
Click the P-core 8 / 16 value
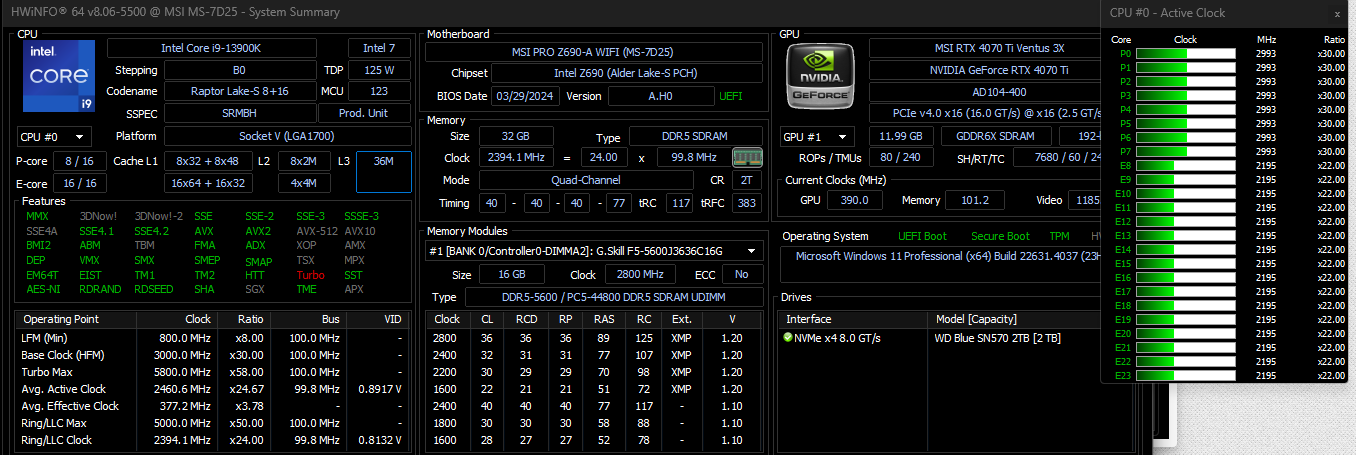point(79,161)
